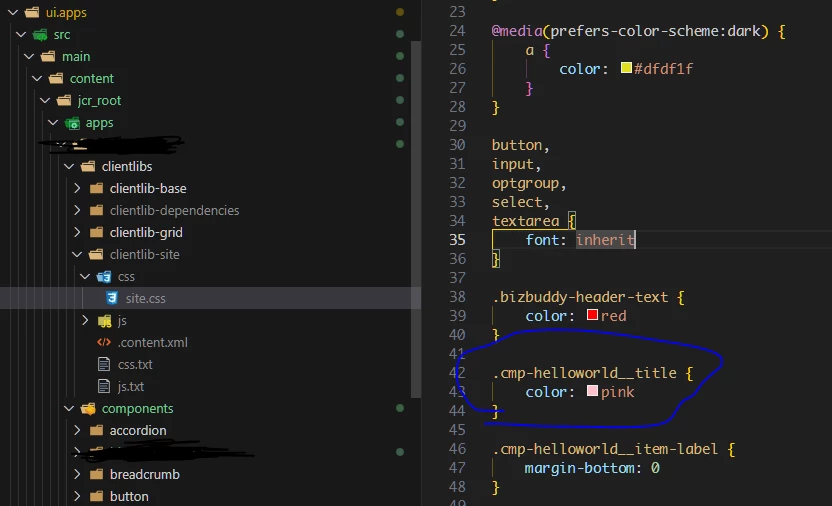Click the clientlibs folder icon
This screenshot has width=832, height=506.
click(88, 166)
